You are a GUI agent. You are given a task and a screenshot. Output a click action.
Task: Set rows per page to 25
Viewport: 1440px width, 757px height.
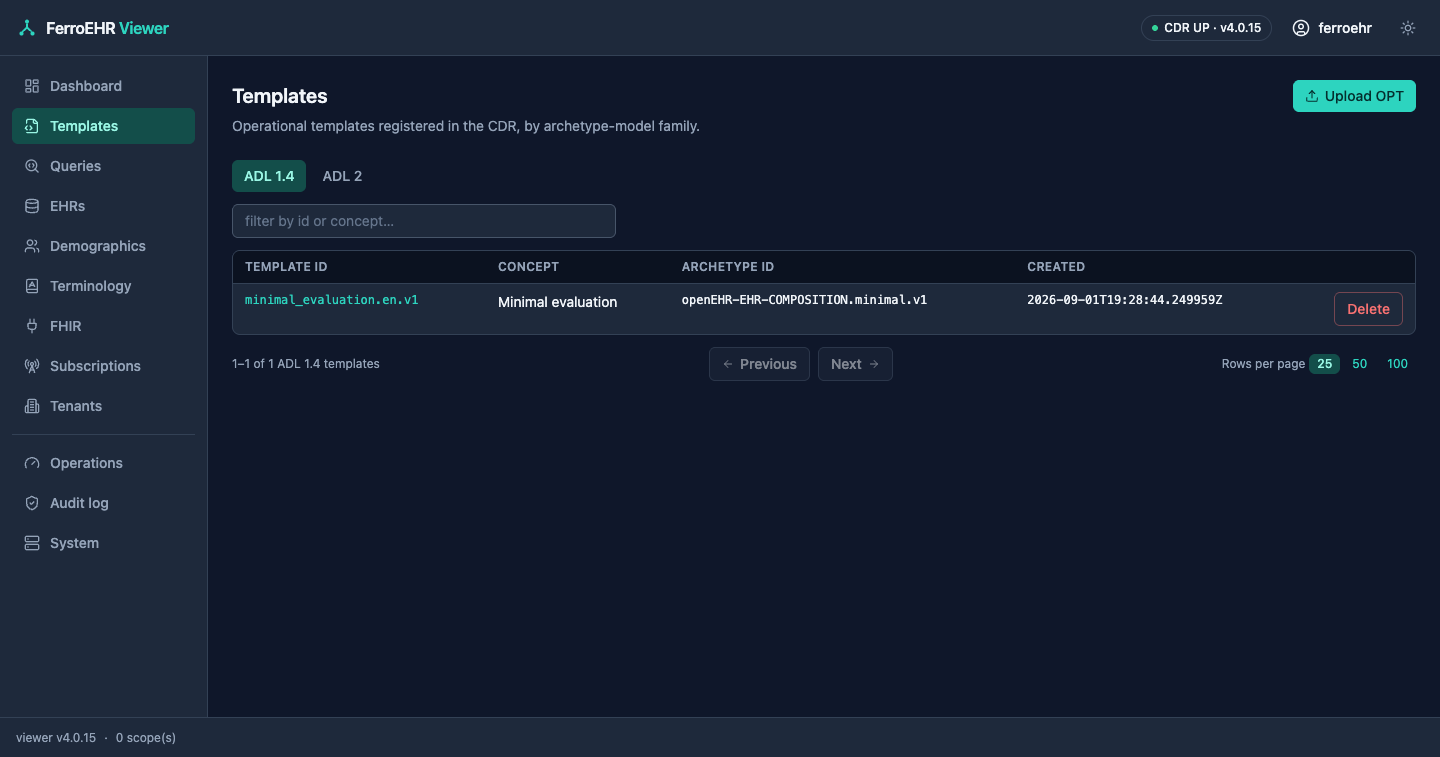[1324, 364]
